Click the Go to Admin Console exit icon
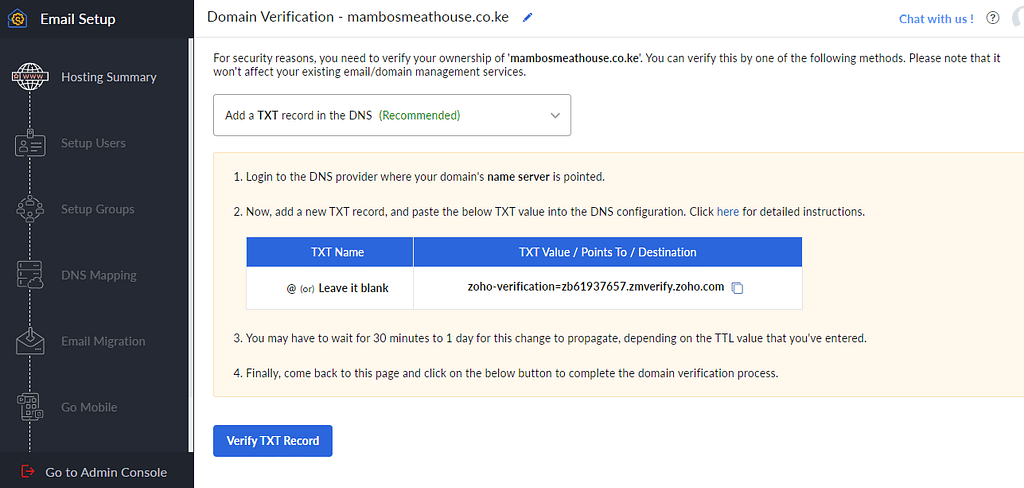This screenshot has height=488, width=1024. click(27, 471)
